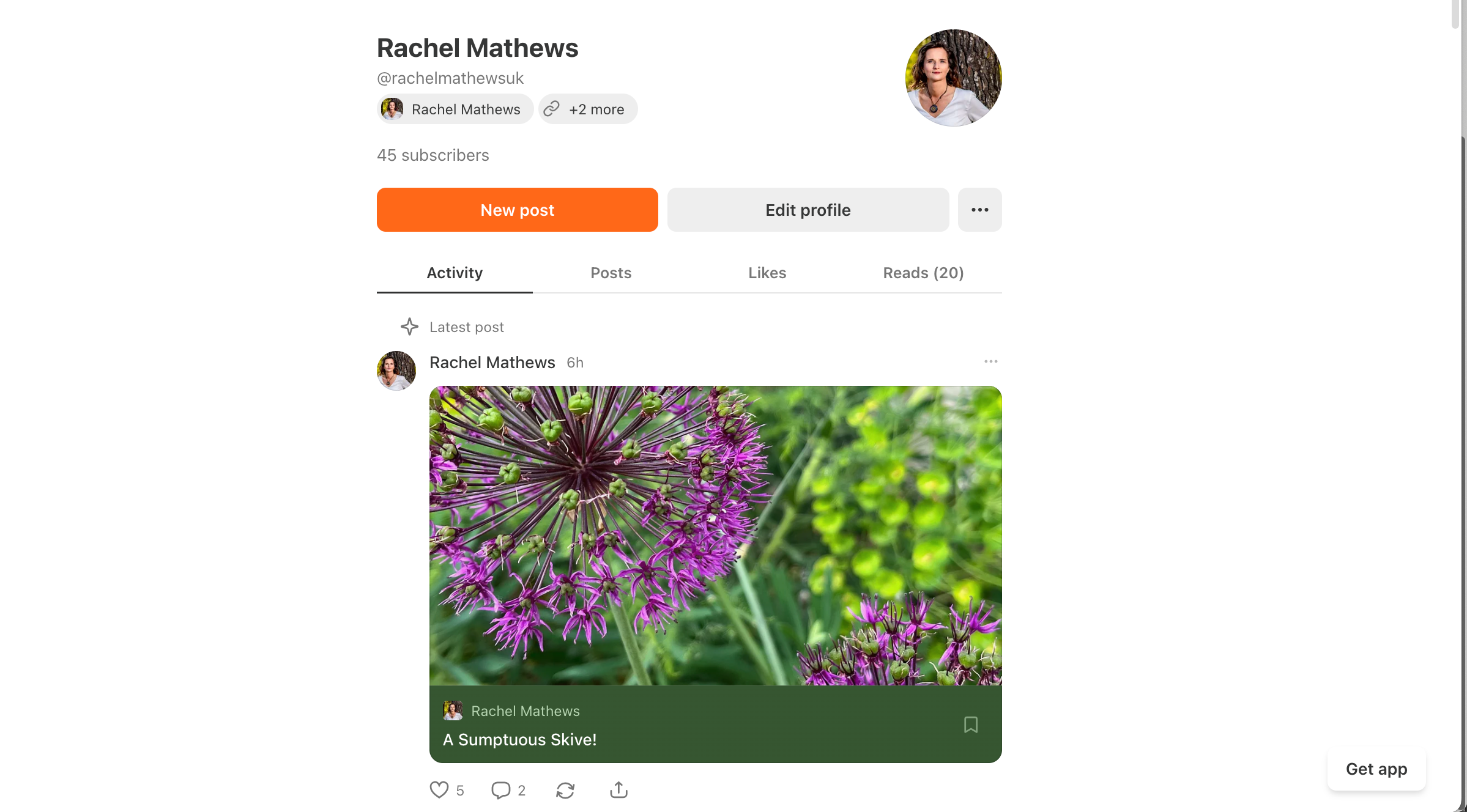Open the Reads (20) tab
The width and height of the screenshot is (1467, 812).
[923, 273]
